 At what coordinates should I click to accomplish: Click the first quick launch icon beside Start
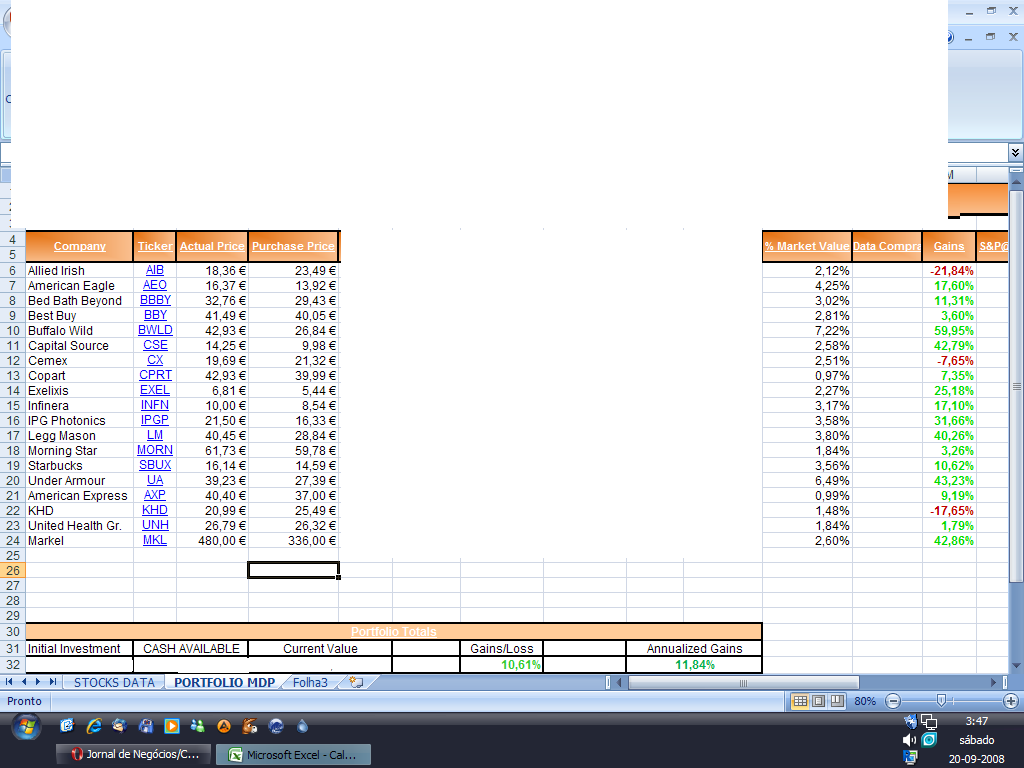point(67,726)
